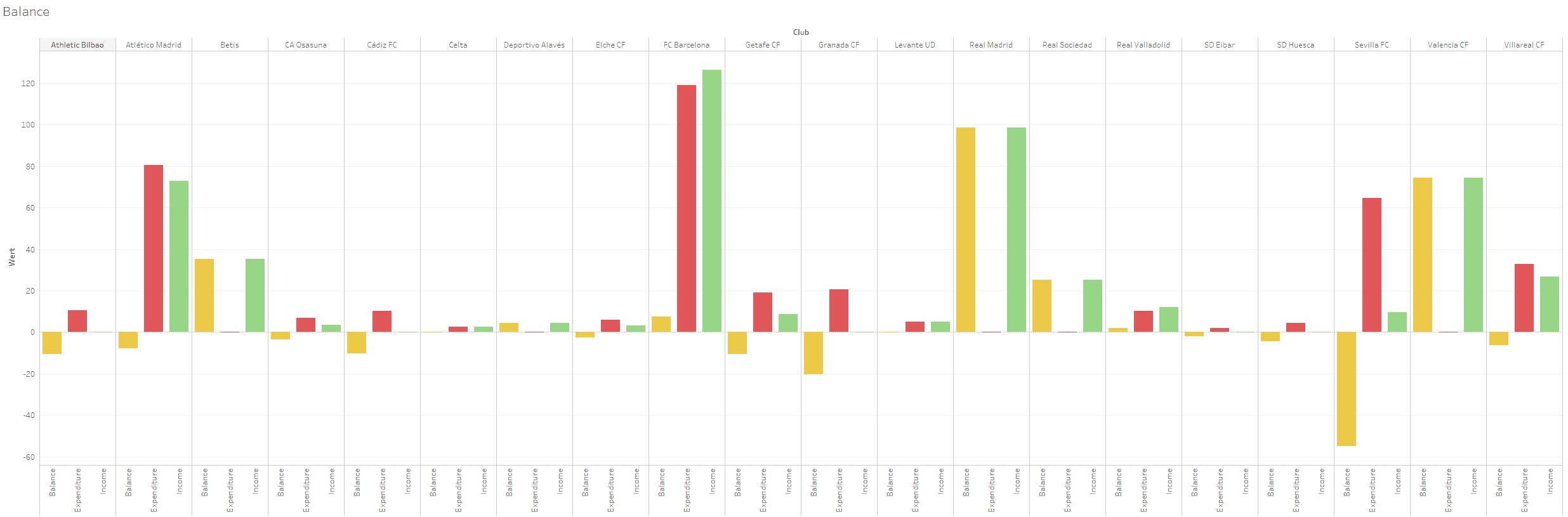Select the Granada CF header
This screenshot has width=1568, height=517.
(839, 45)
